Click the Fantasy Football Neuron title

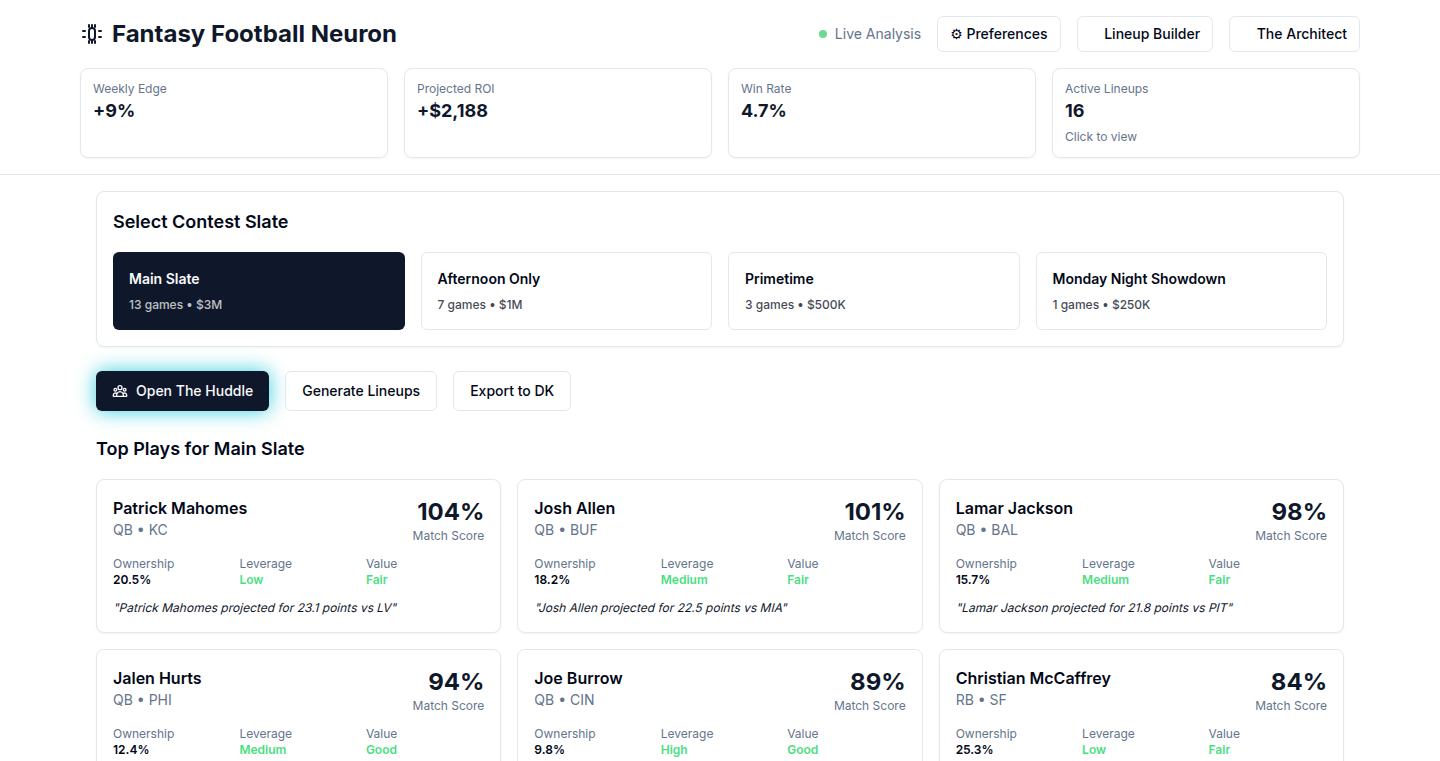254,34
